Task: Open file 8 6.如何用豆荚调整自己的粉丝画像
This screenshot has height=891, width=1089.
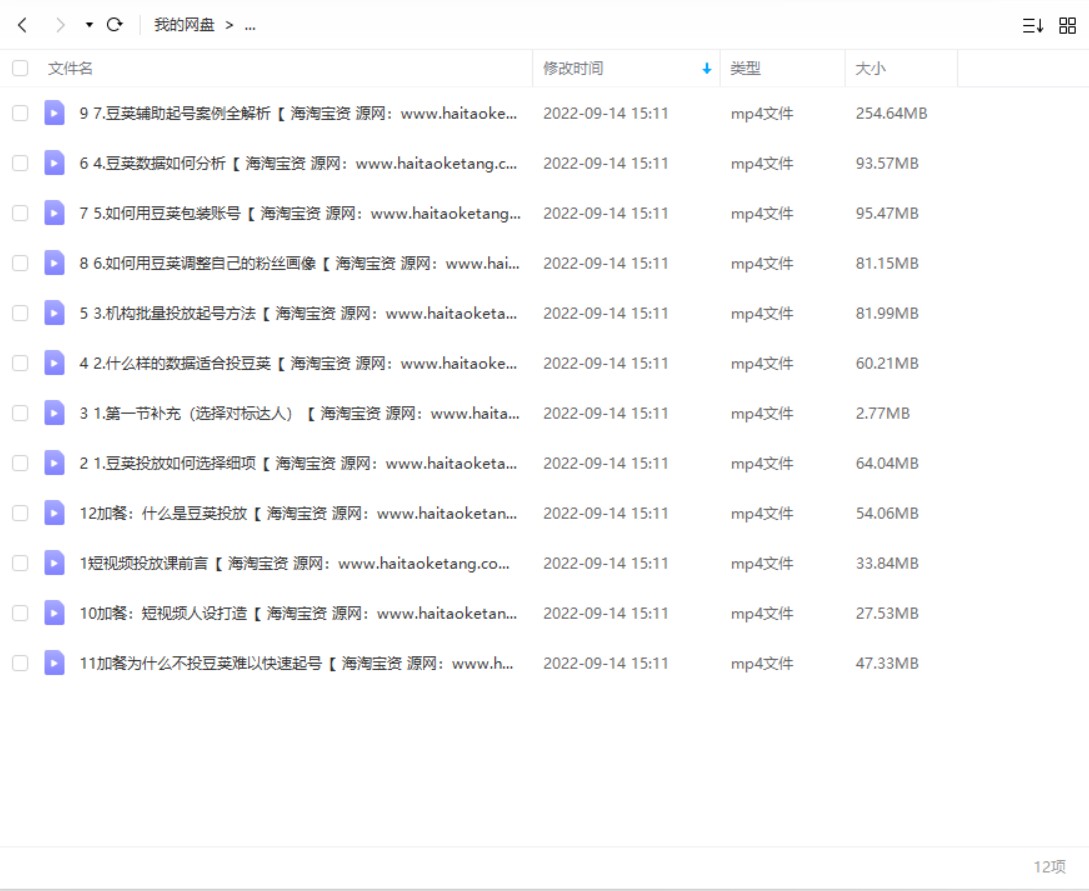Action: tap(299, 263)
